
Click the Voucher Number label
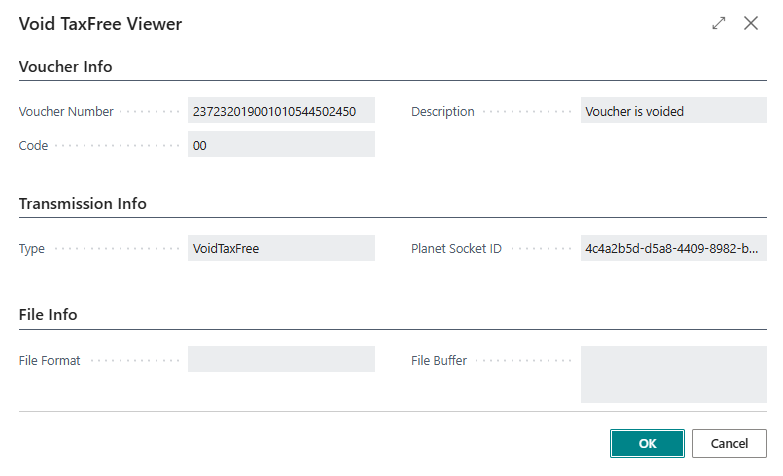[66, 112]
